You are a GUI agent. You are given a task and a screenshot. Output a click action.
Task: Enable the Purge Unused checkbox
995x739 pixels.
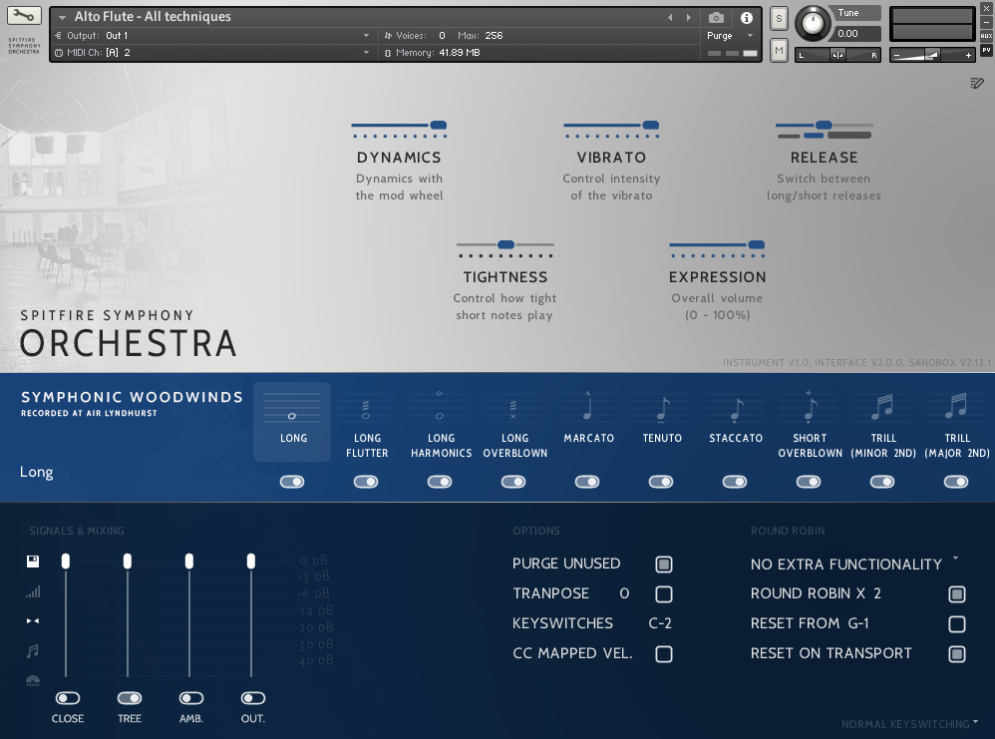click(x=664, y=564)
